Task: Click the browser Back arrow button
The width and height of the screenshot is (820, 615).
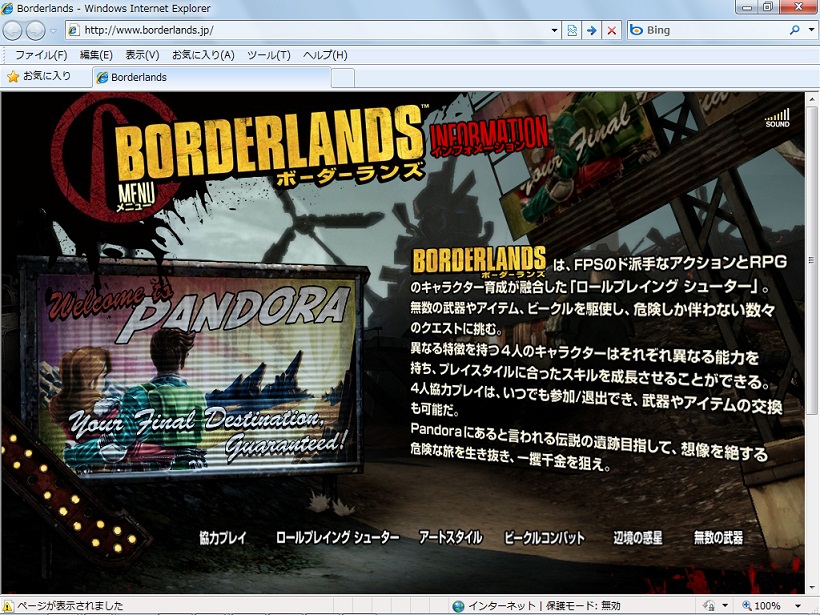Action: tap(13, 30)
